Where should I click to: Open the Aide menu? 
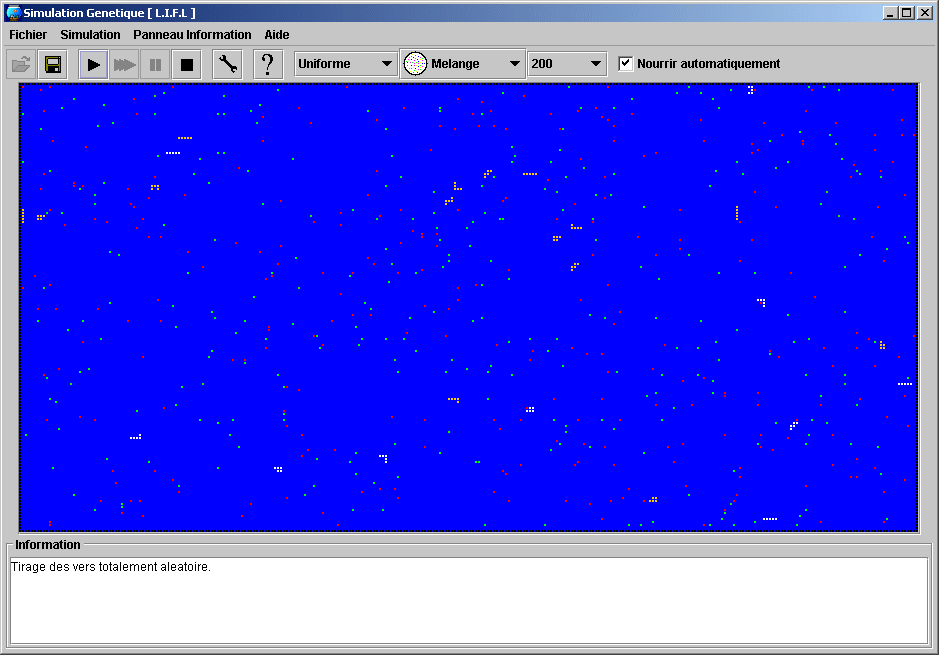click(x=277, y=35)
